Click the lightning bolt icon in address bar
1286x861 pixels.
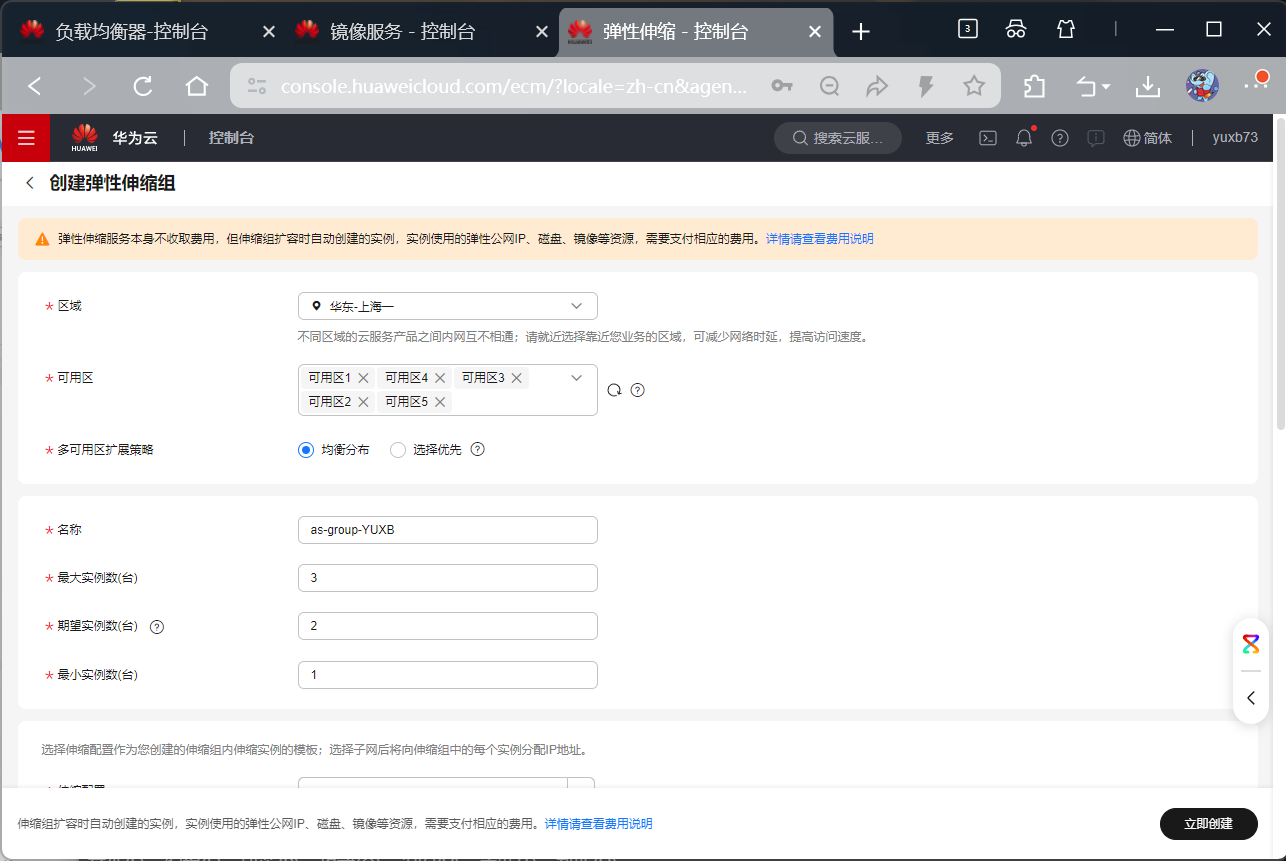click(926, 87)
